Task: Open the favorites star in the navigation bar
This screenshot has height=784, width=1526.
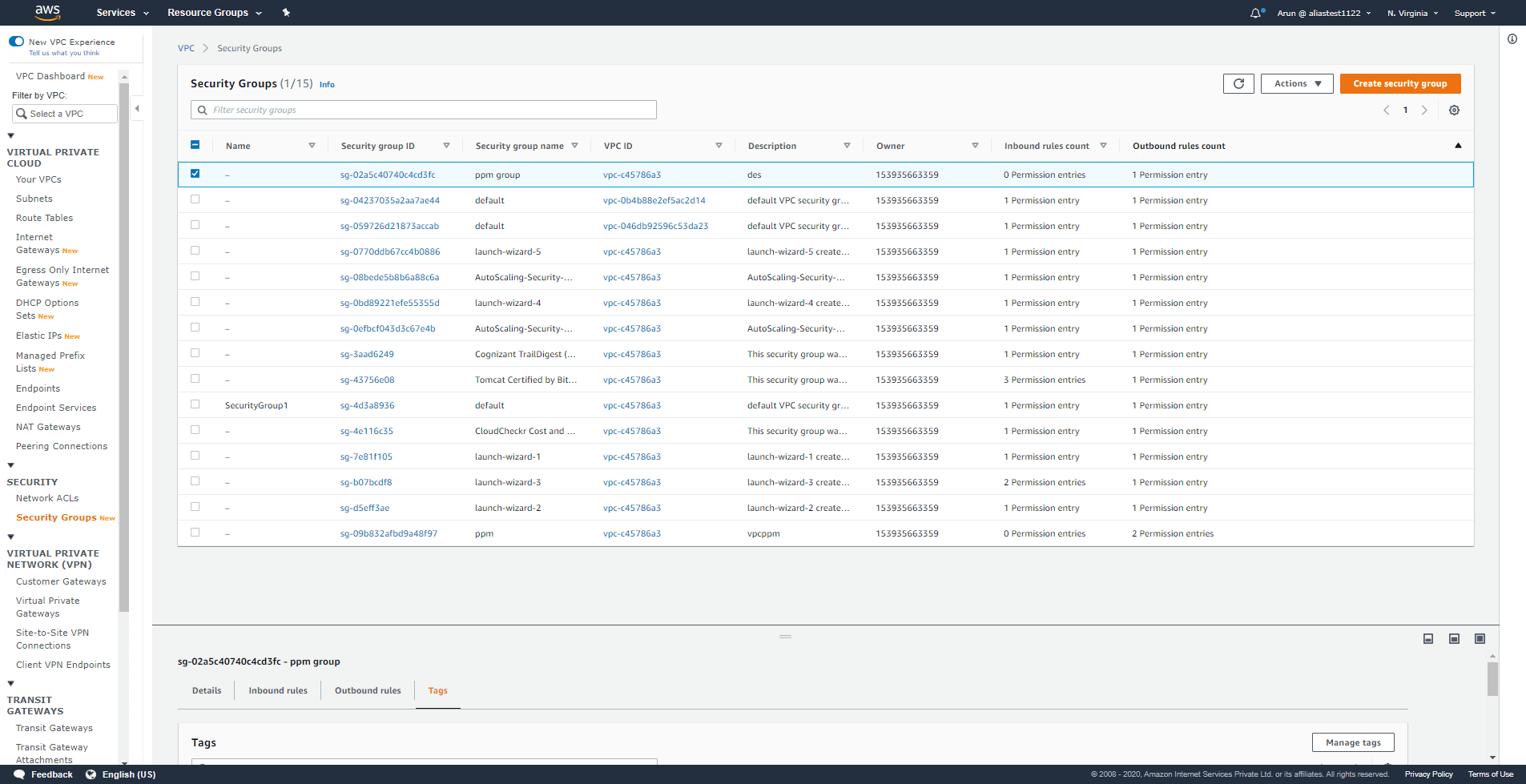Action: point(286,13)
